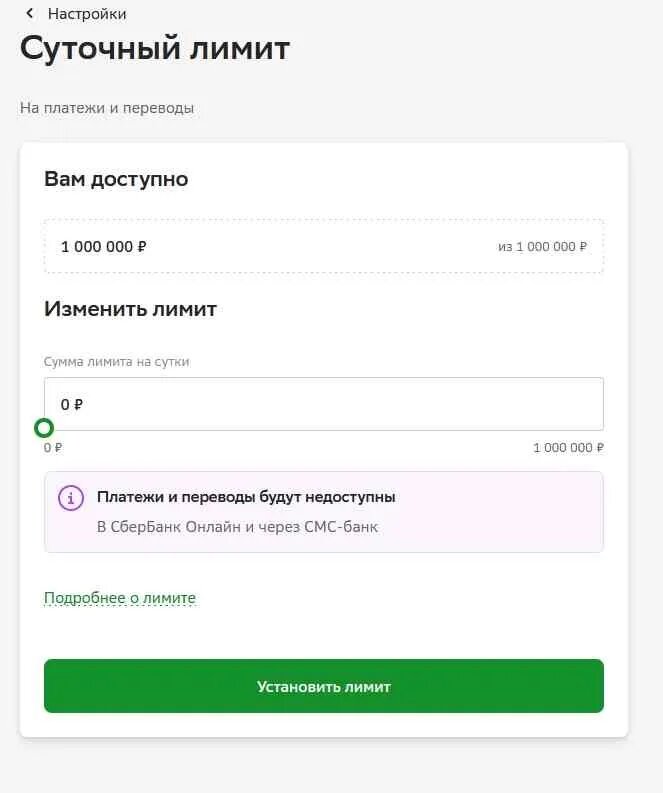Select the available amount 1 000 000 ₽
The height and width of the screenshot is (793, 663).
click(x=104, y=247)
